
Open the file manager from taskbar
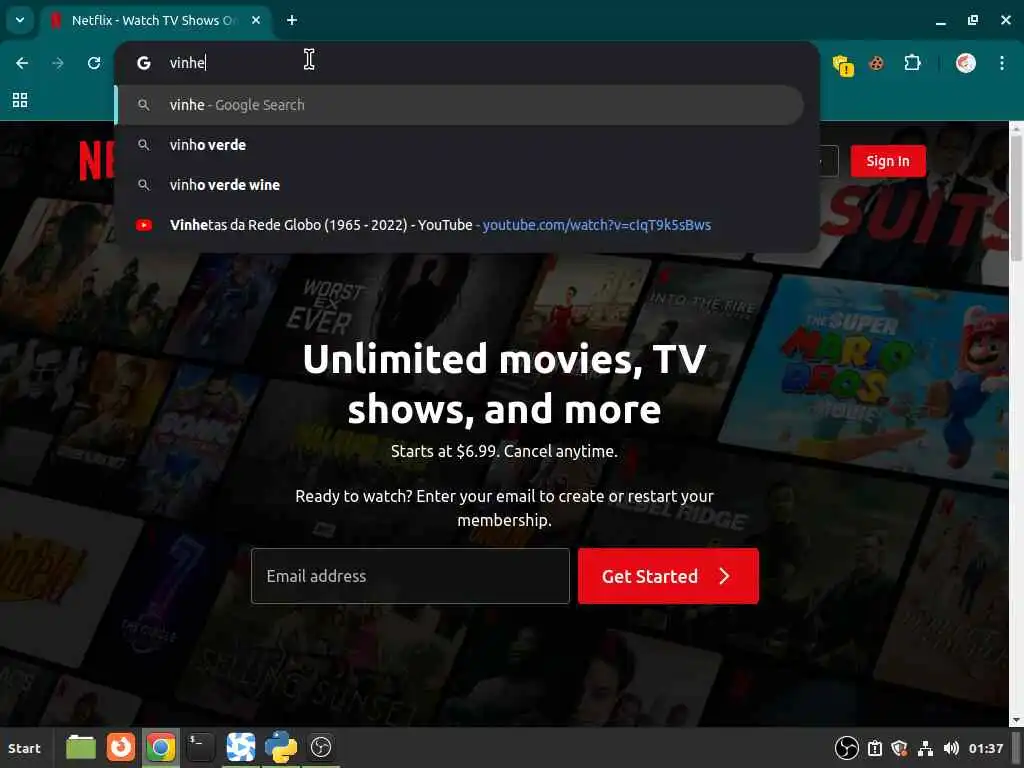pyautogui.click(x=81, y=747)
